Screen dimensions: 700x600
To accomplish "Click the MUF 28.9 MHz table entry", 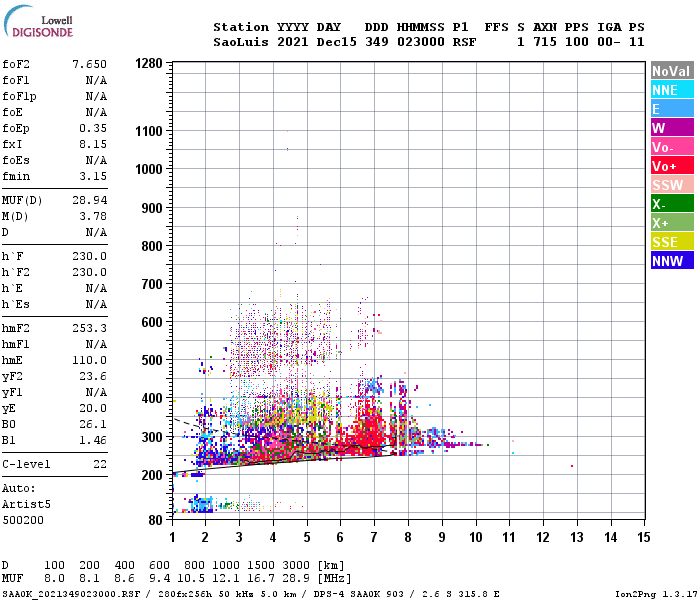I will click(x=296, y=579).
